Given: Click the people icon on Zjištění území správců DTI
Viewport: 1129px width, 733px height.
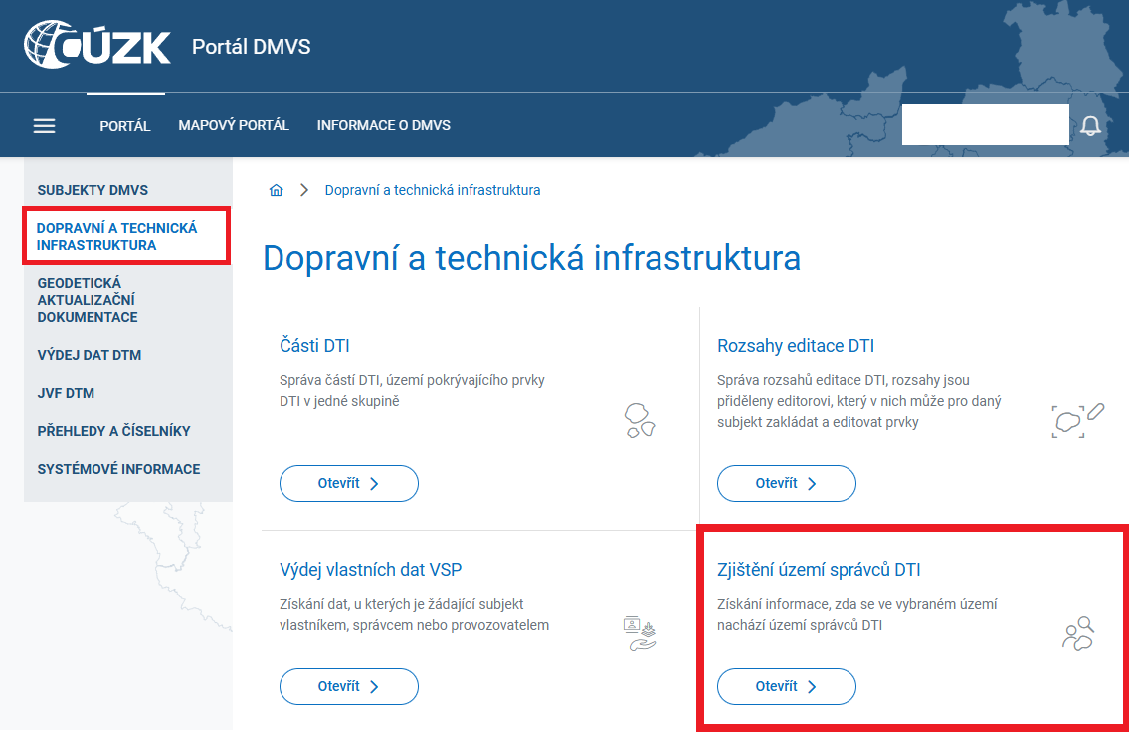Looking at the screenshot, I should [1077, 634].
